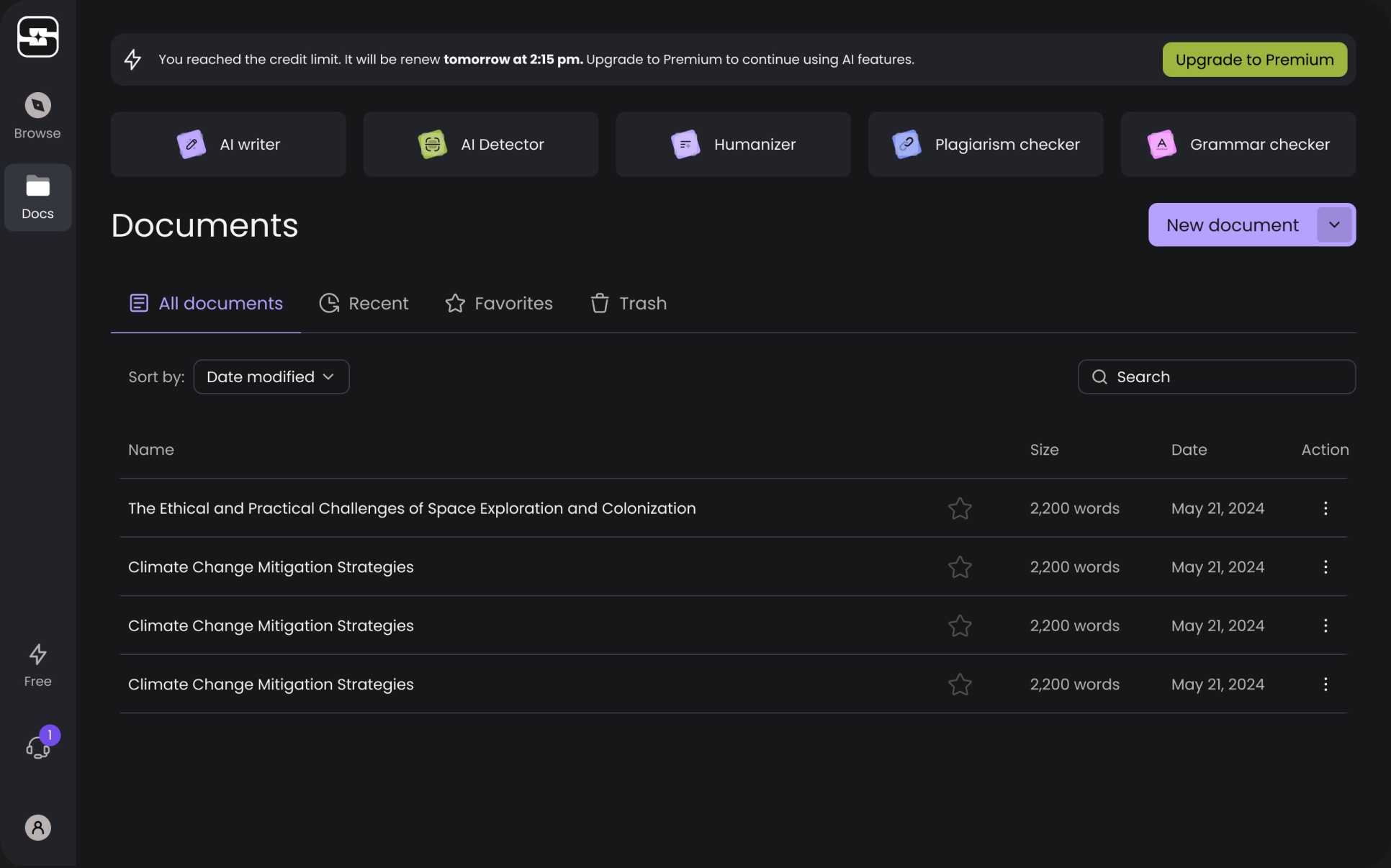Image resolution: width=1391 pixels, height=868 pixels.
Task: Favorite the Space Exploration document star
Action: tap(960, 508)
